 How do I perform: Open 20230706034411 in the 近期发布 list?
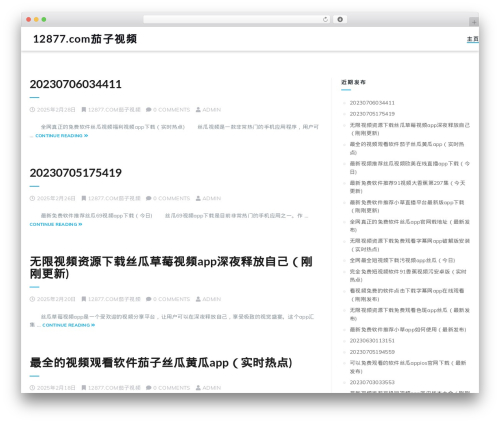tap(372, 103)
